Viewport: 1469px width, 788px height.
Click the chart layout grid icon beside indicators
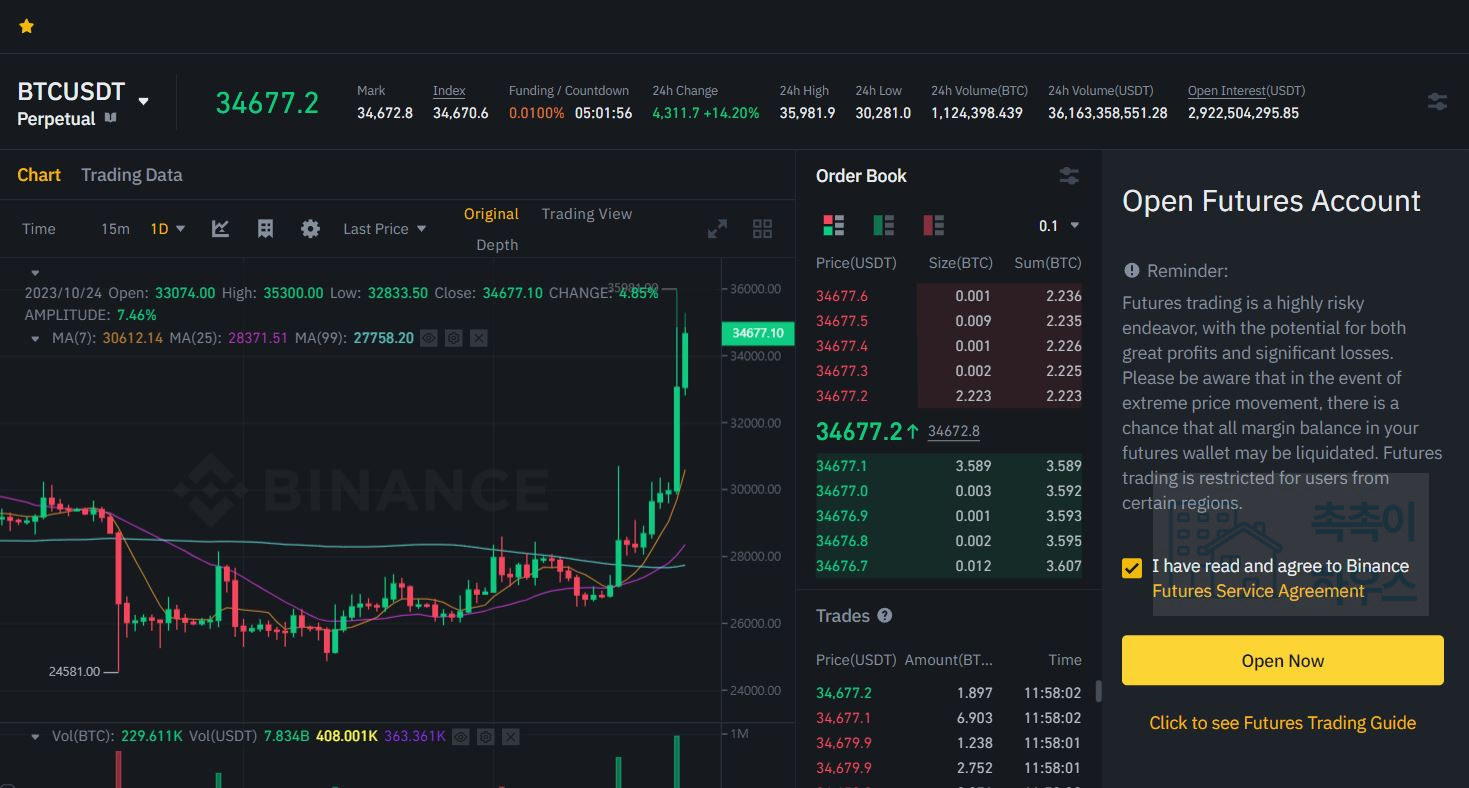pyautogui.click(x=265, y=229)
